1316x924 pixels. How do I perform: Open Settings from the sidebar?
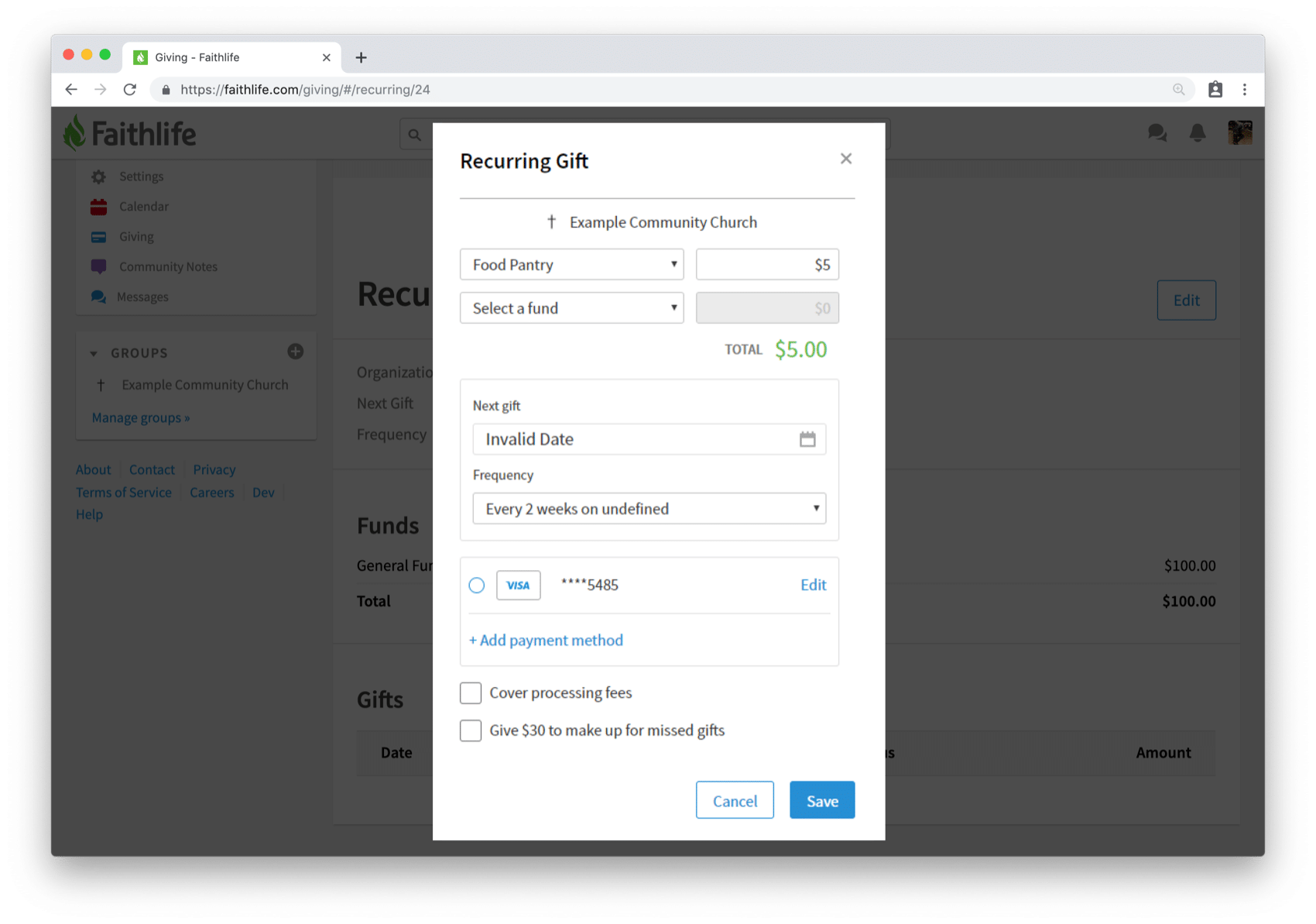[141, 177]
